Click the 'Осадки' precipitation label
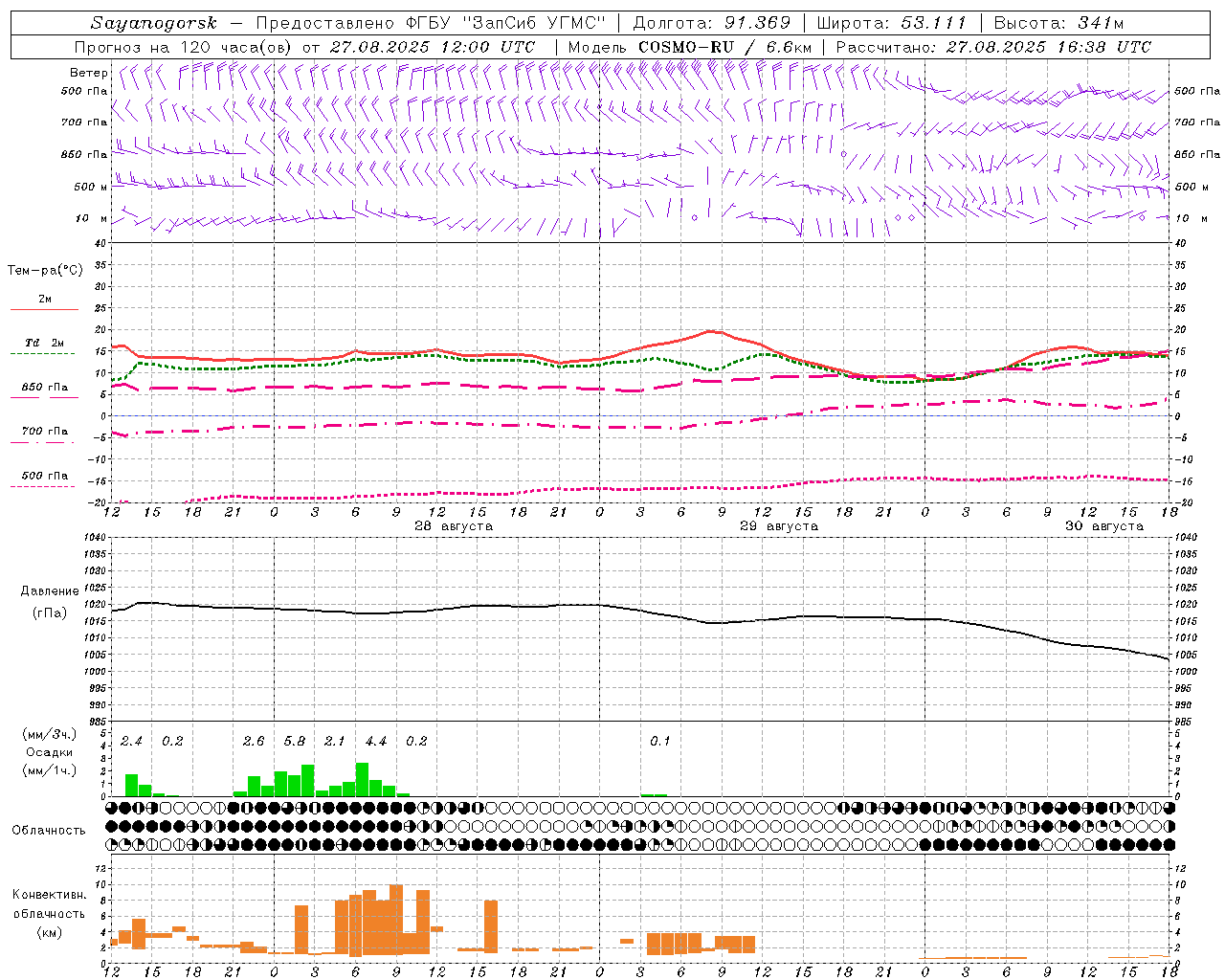Screen dimensions: 1225x980 tap(50, 752)
